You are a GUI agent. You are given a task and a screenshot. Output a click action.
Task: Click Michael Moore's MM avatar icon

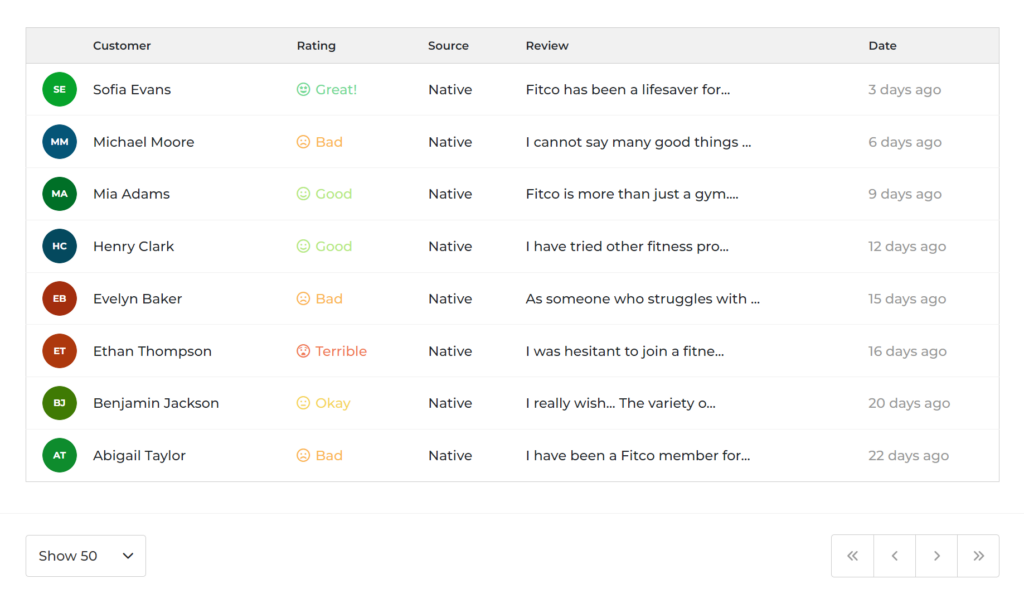pos(59,142)
